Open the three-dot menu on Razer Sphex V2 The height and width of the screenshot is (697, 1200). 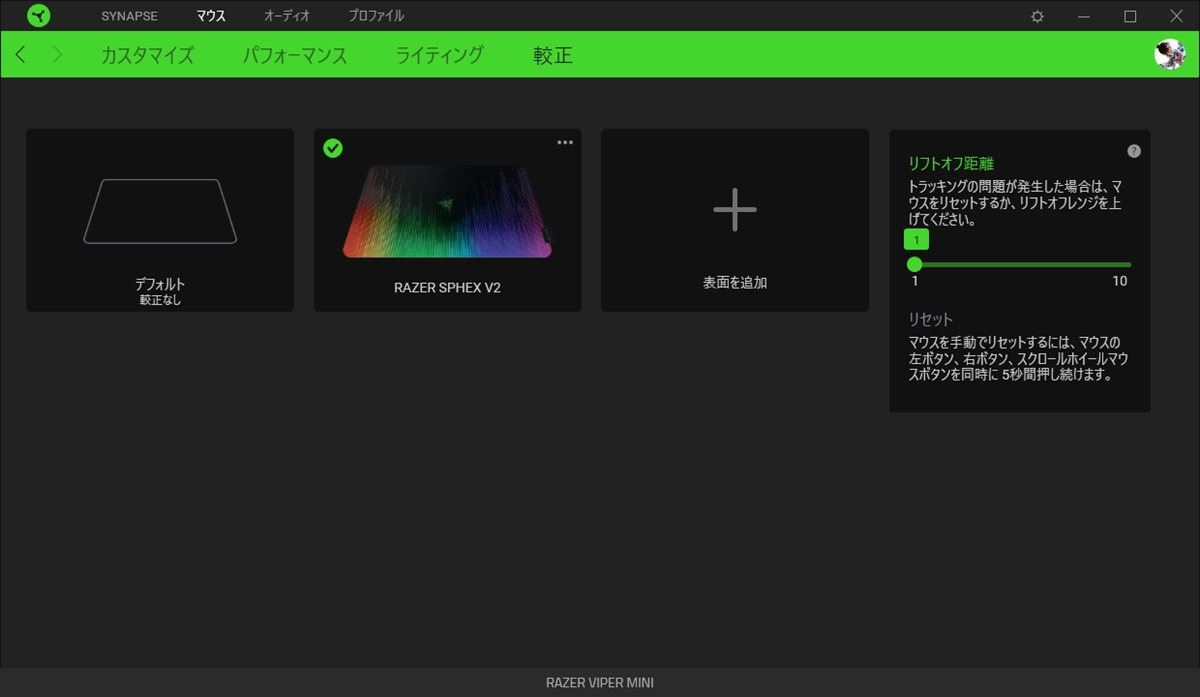(565, 142)
